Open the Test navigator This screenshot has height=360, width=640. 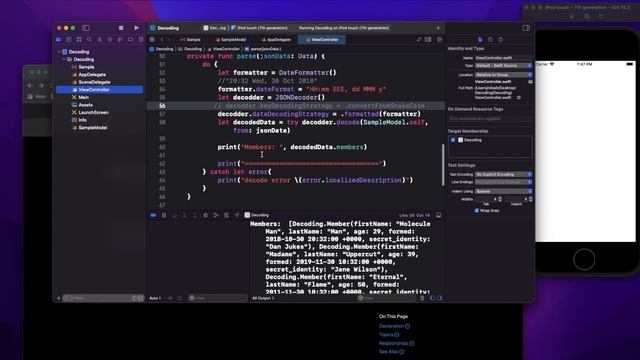[110, 40]
